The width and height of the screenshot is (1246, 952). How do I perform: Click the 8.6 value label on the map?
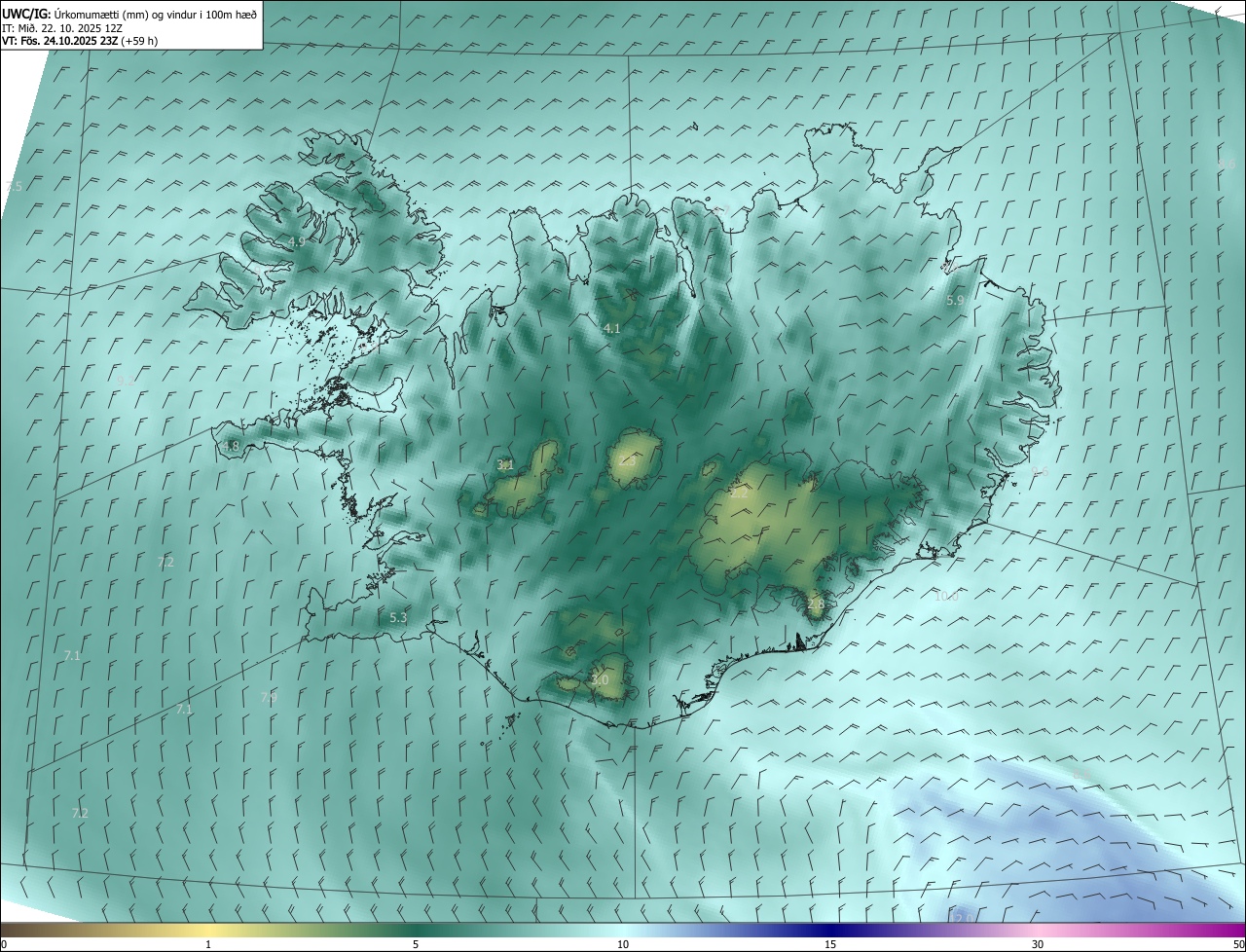pyautogui.click(x=1227, y=164)
